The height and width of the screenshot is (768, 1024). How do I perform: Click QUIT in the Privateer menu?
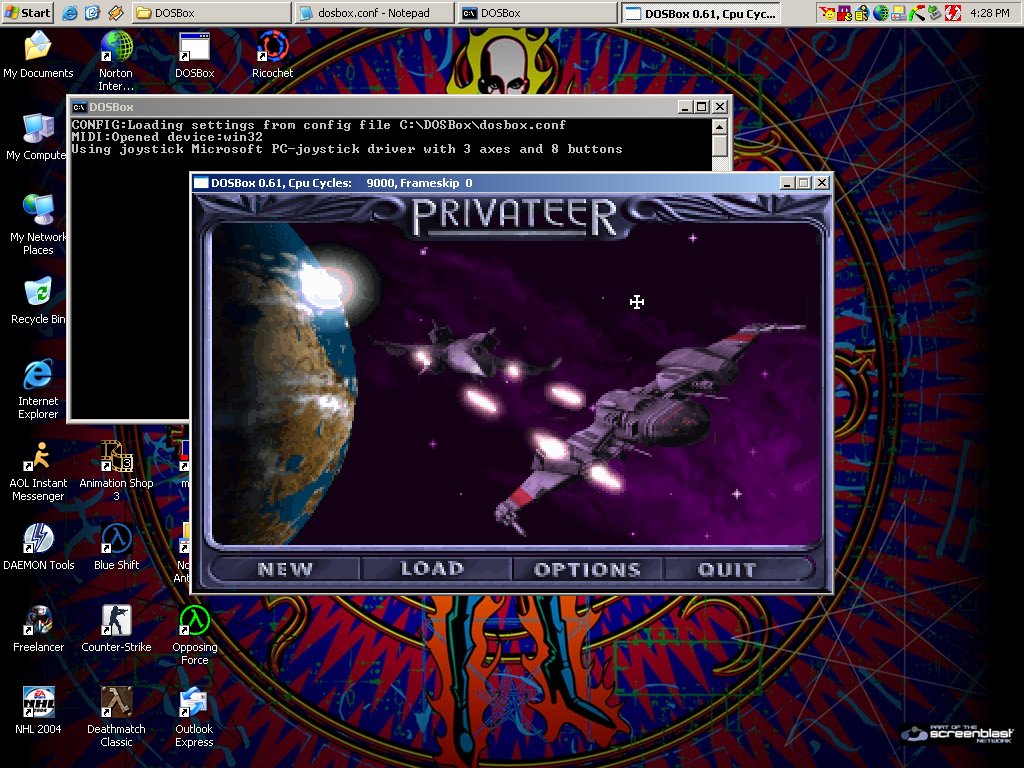tap(727, 570)
